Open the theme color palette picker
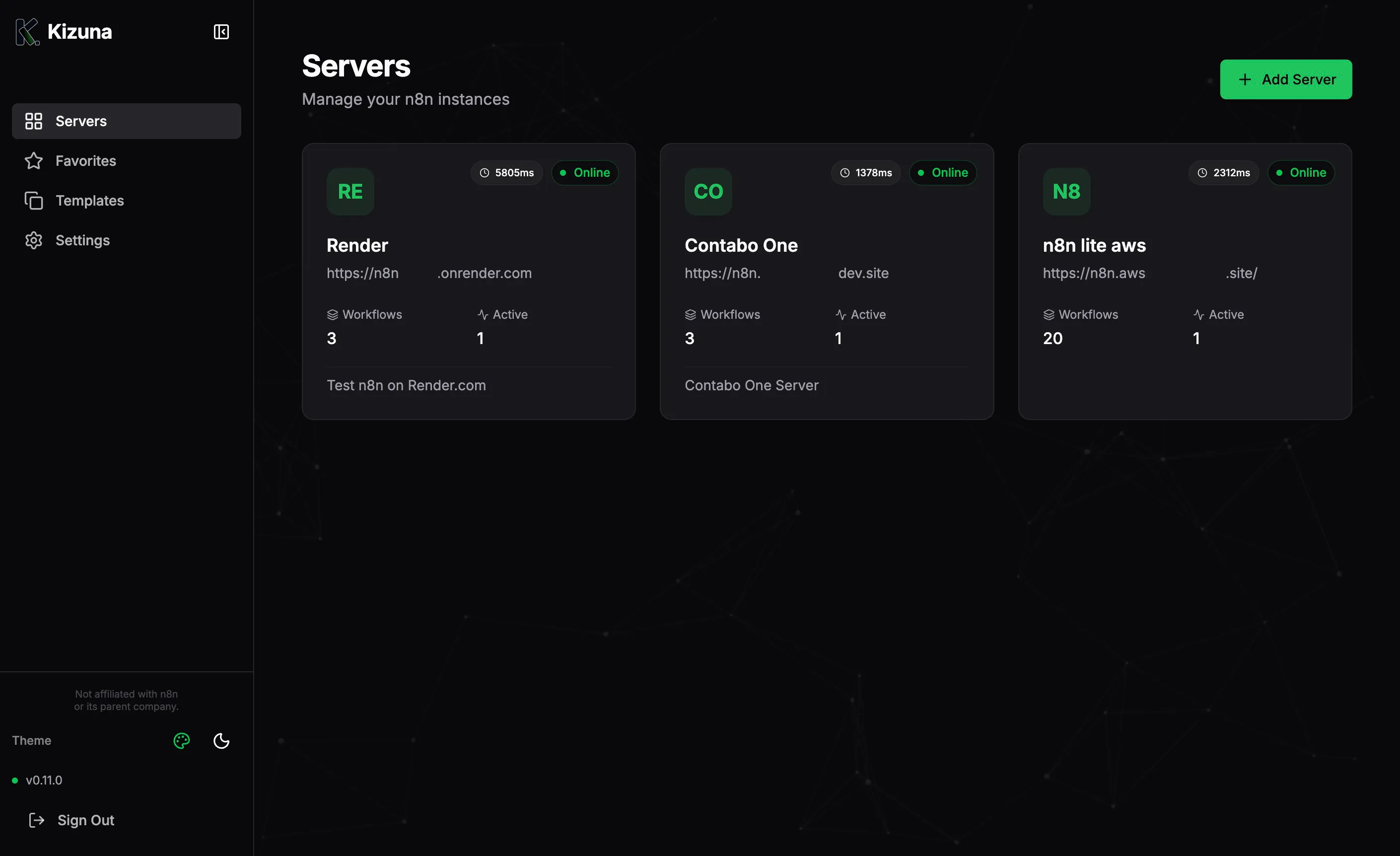The width and height of the screenshot is (1400, 856). point(181,741)
